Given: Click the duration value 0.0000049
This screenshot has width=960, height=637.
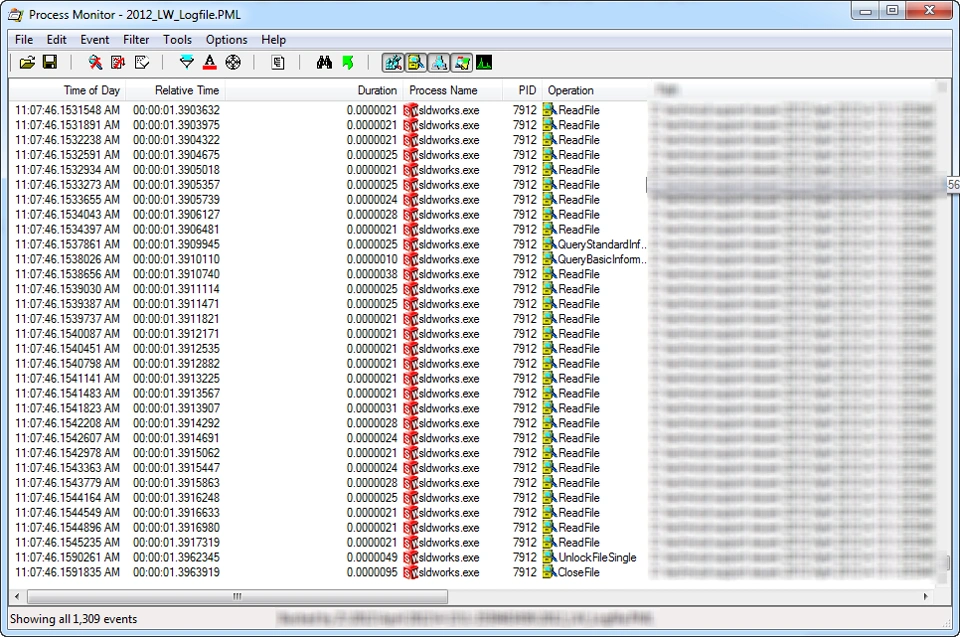Looking at the screenshot, I should 372,557.
